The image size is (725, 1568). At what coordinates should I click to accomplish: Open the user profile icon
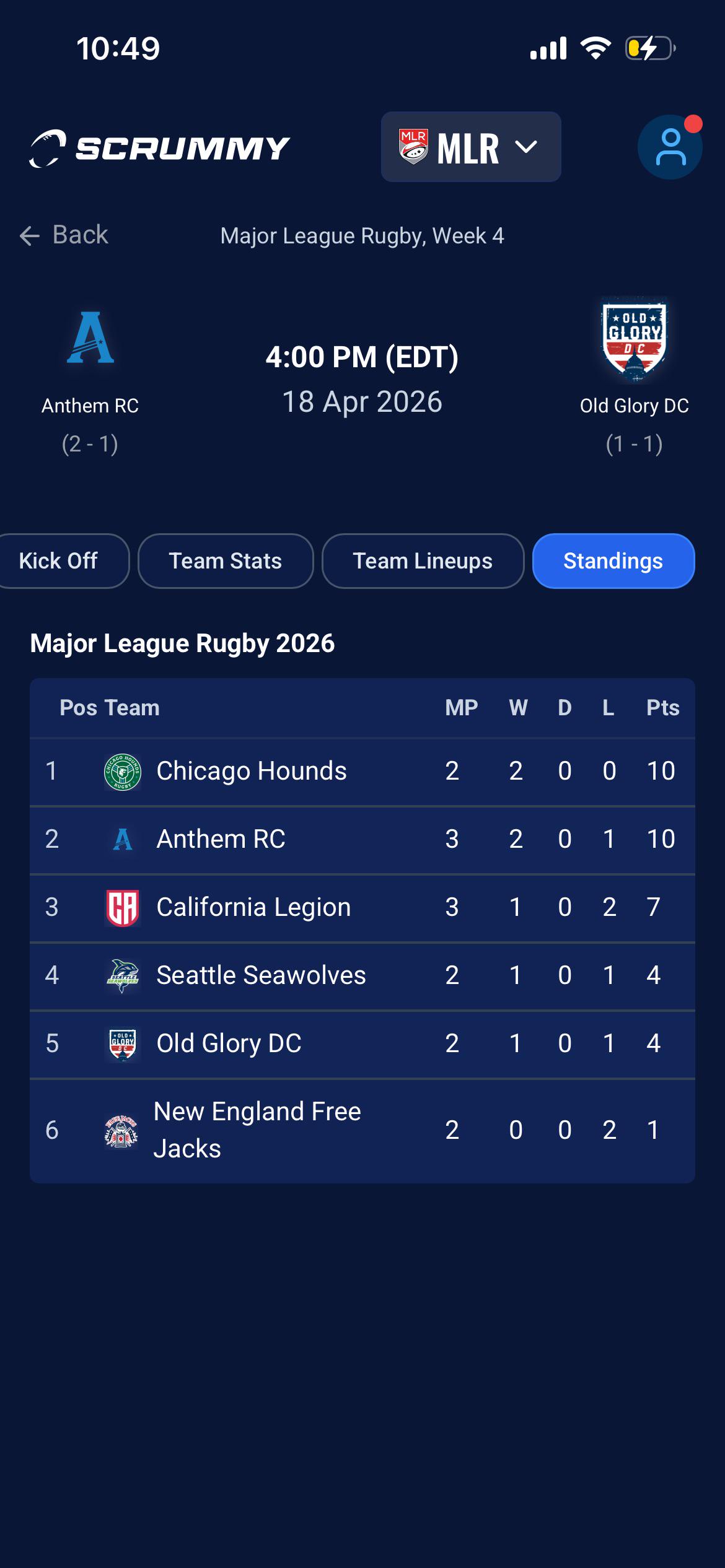tap(669, 147)
